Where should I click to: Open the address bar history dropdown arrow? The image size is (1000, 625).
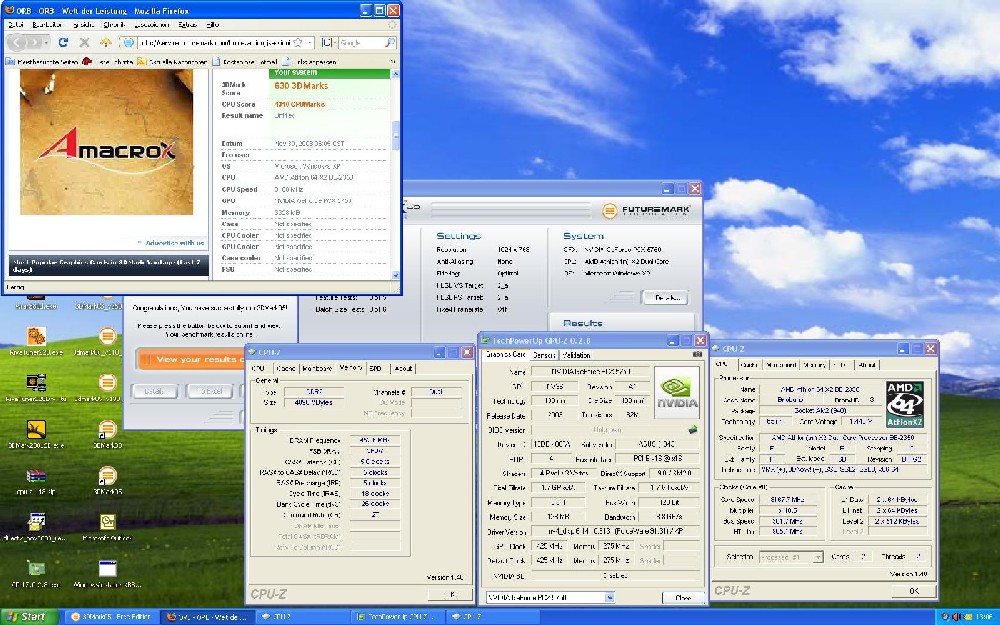[x=309, y=42]
